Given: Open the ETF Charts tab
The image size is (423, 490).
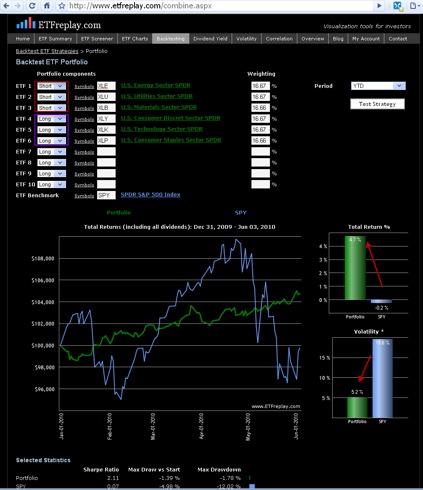Looking at the screenshot, I should click(135, 39).
